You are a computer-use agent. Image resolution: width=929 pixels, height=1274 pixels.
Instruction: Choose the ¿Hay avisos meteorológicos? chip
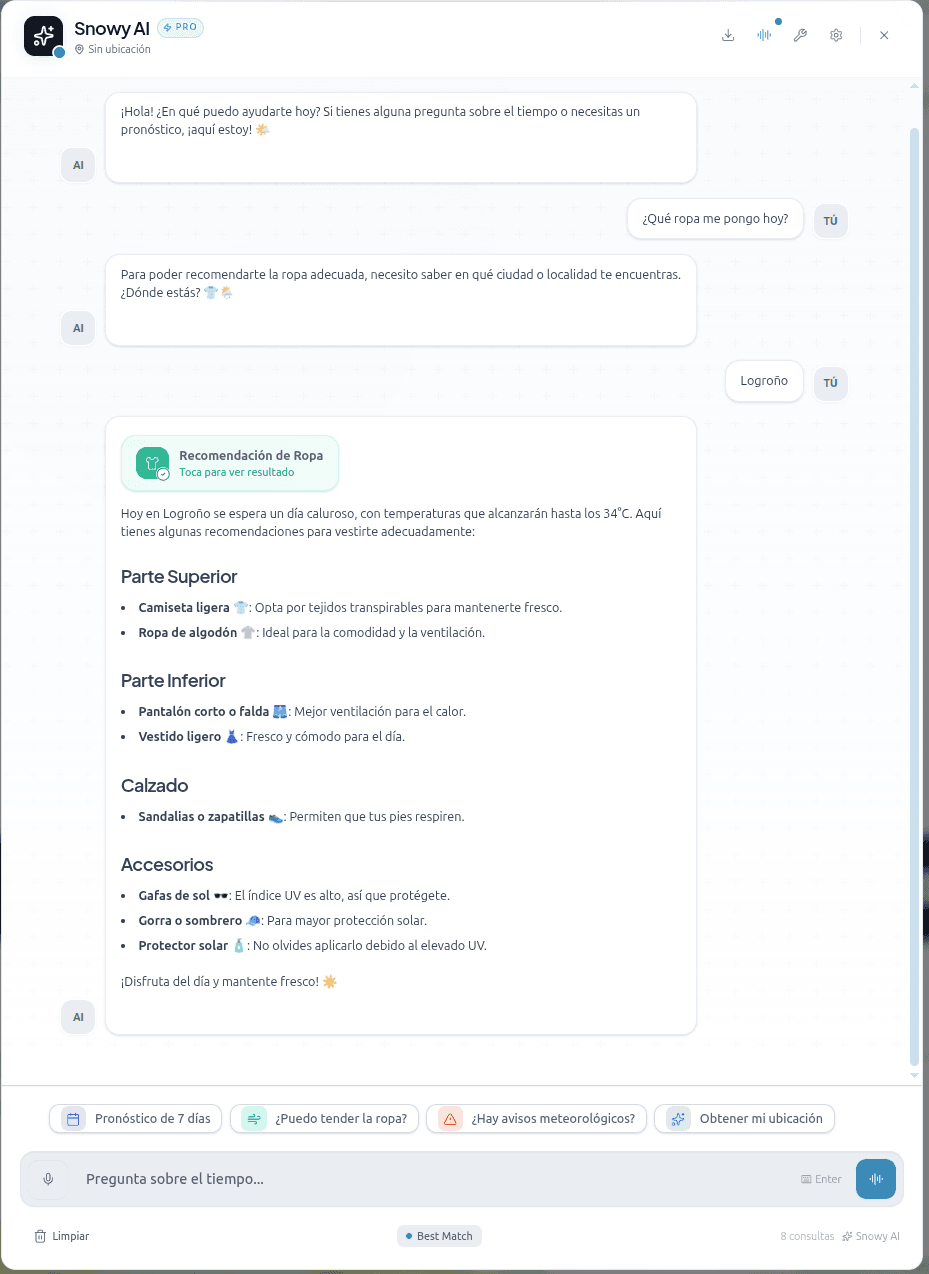click(x=537, y=1118)
